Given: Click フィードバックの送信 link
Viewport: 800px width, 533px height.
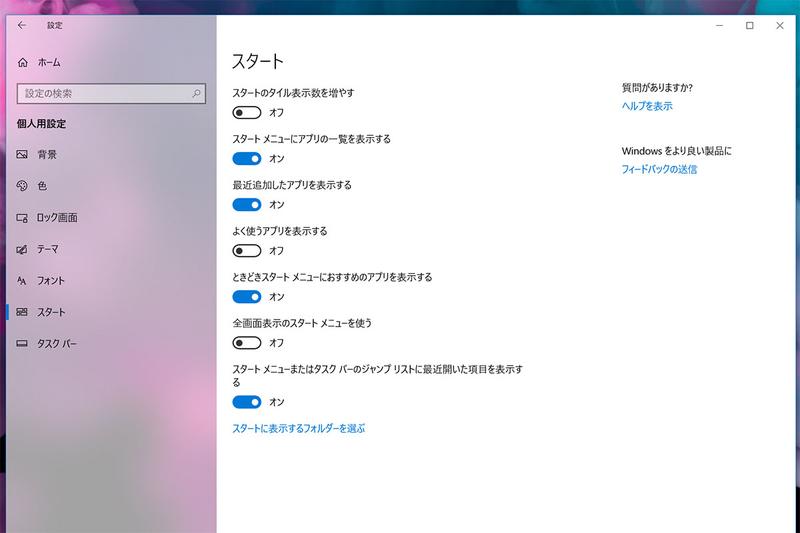Looking at the screenshot, I should (x=659, y=169).
